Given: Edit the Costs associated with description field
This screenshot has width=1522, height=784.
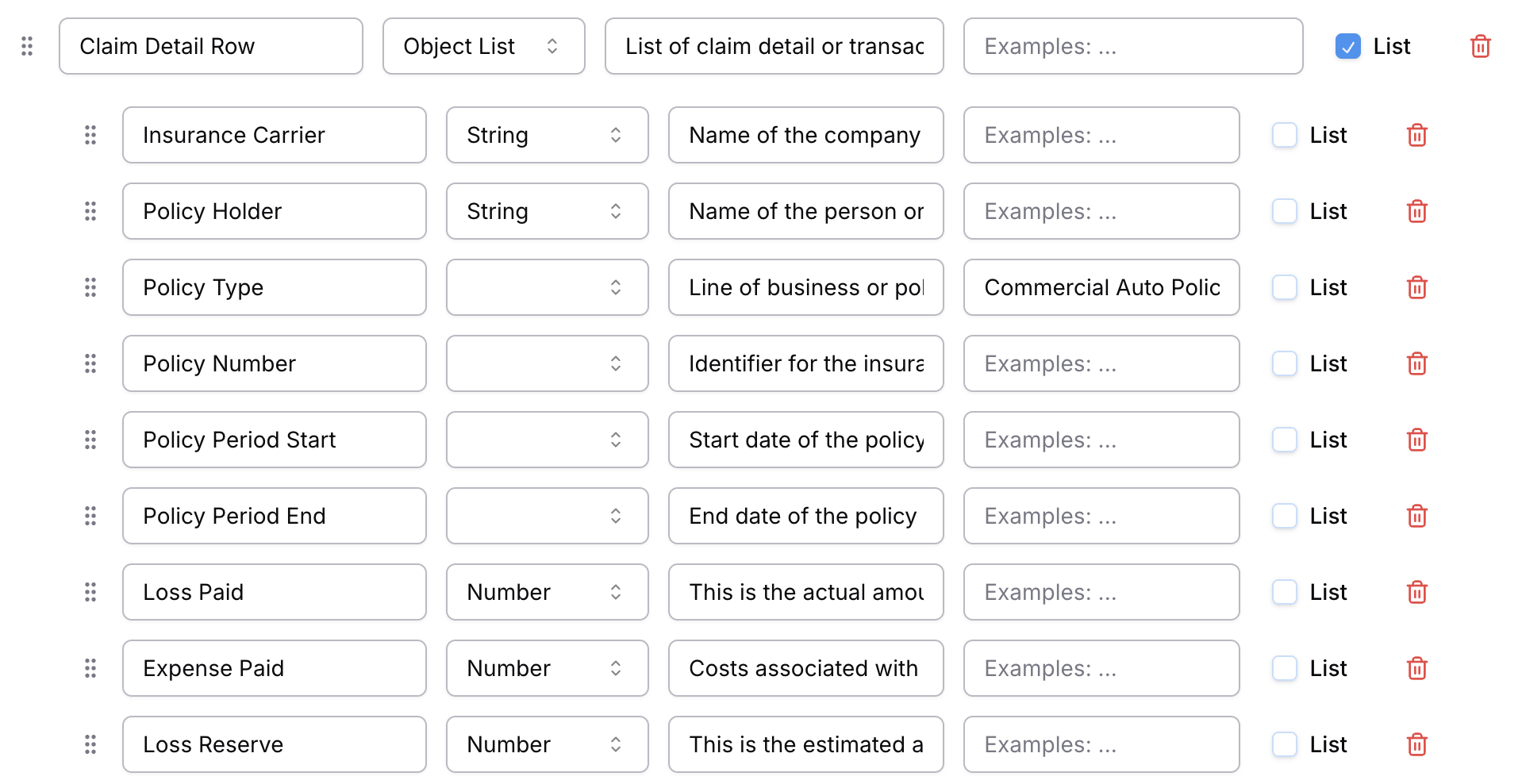Looking at the screenshot, I should (x=805, y=668).
